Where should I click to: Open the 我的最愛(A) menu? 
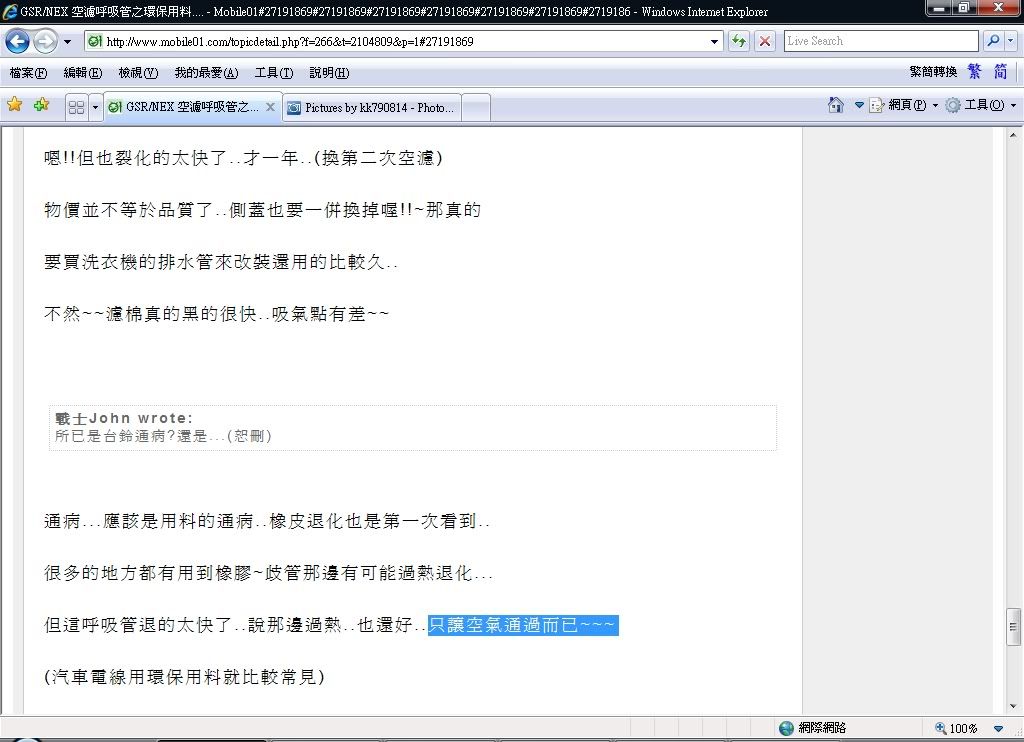click(205, 73)
